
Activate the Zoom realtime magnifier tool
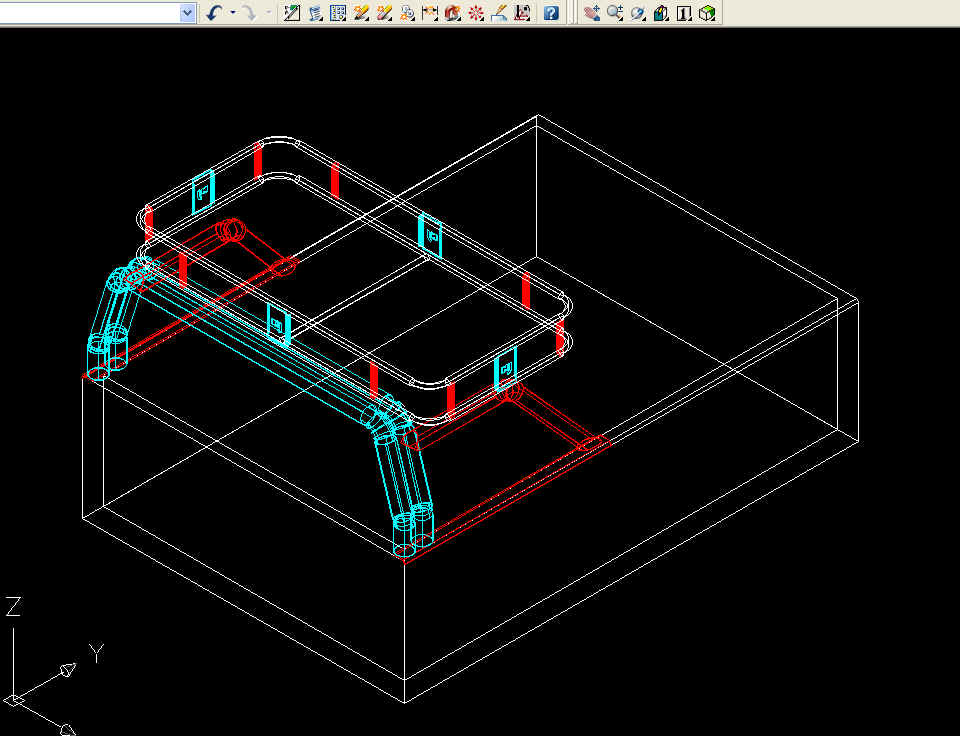click(614, 13)
